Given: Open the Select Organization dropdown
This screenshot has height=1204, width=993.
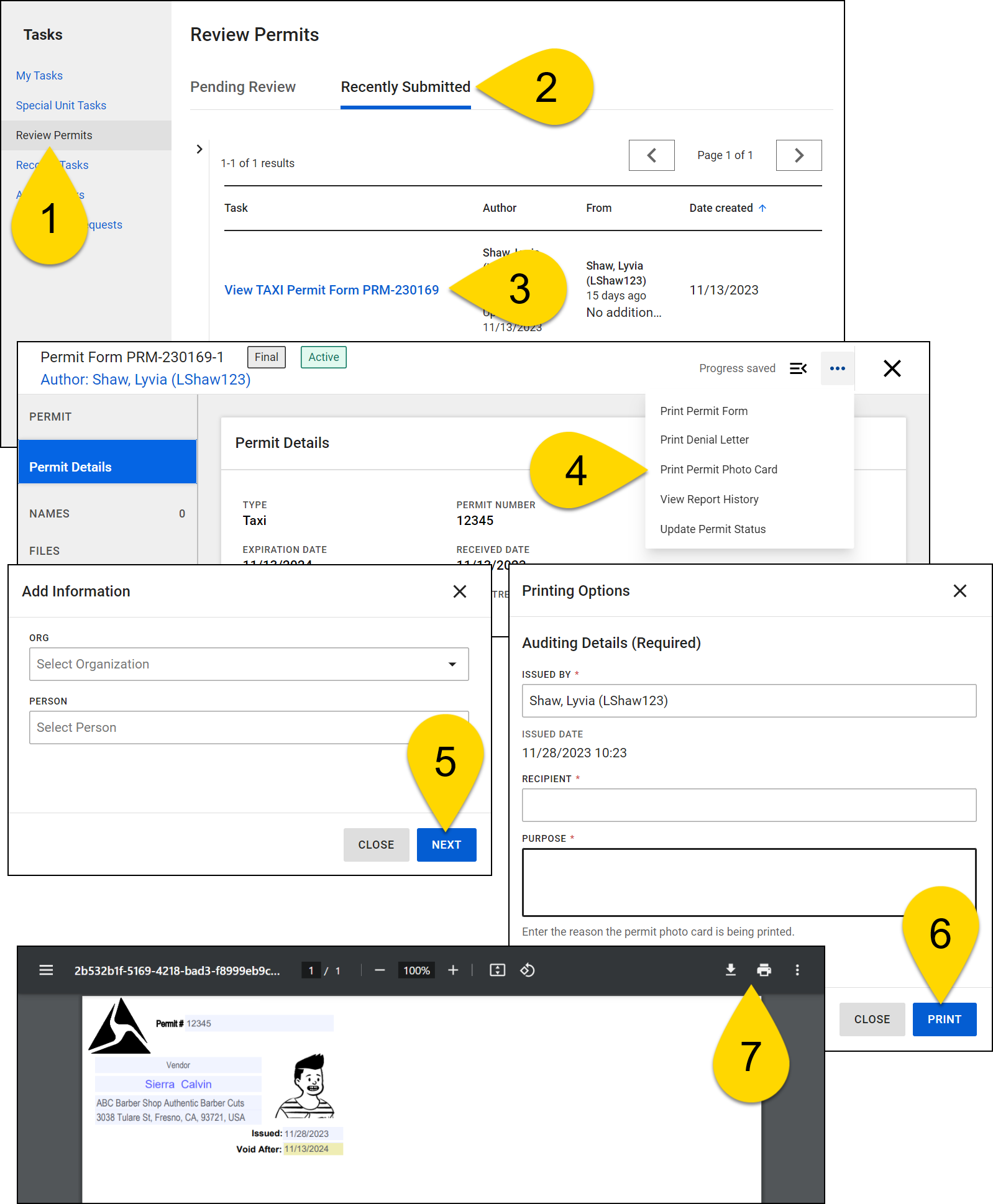Looking at the screenshot, I should tap(249, 664).
